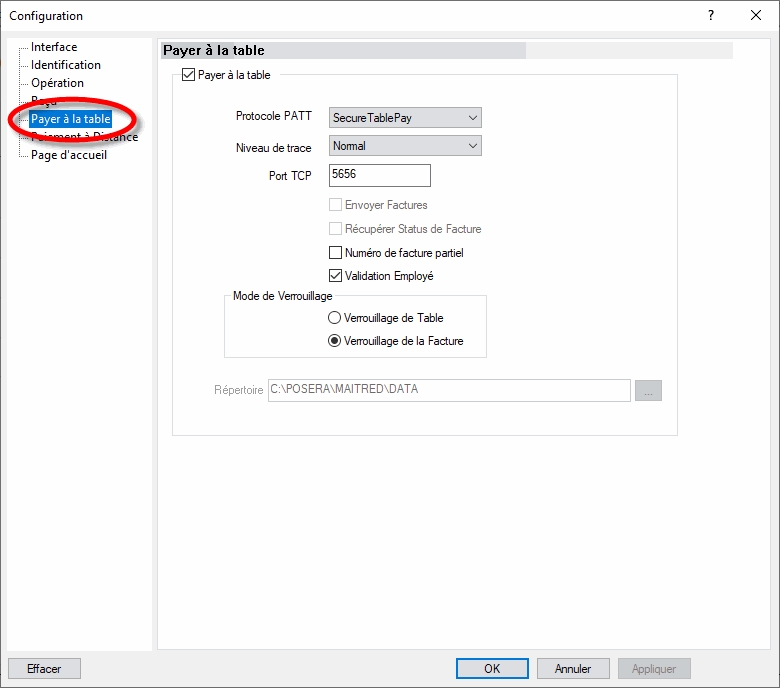Go to Opération in the sidebar

pos(58,83)
